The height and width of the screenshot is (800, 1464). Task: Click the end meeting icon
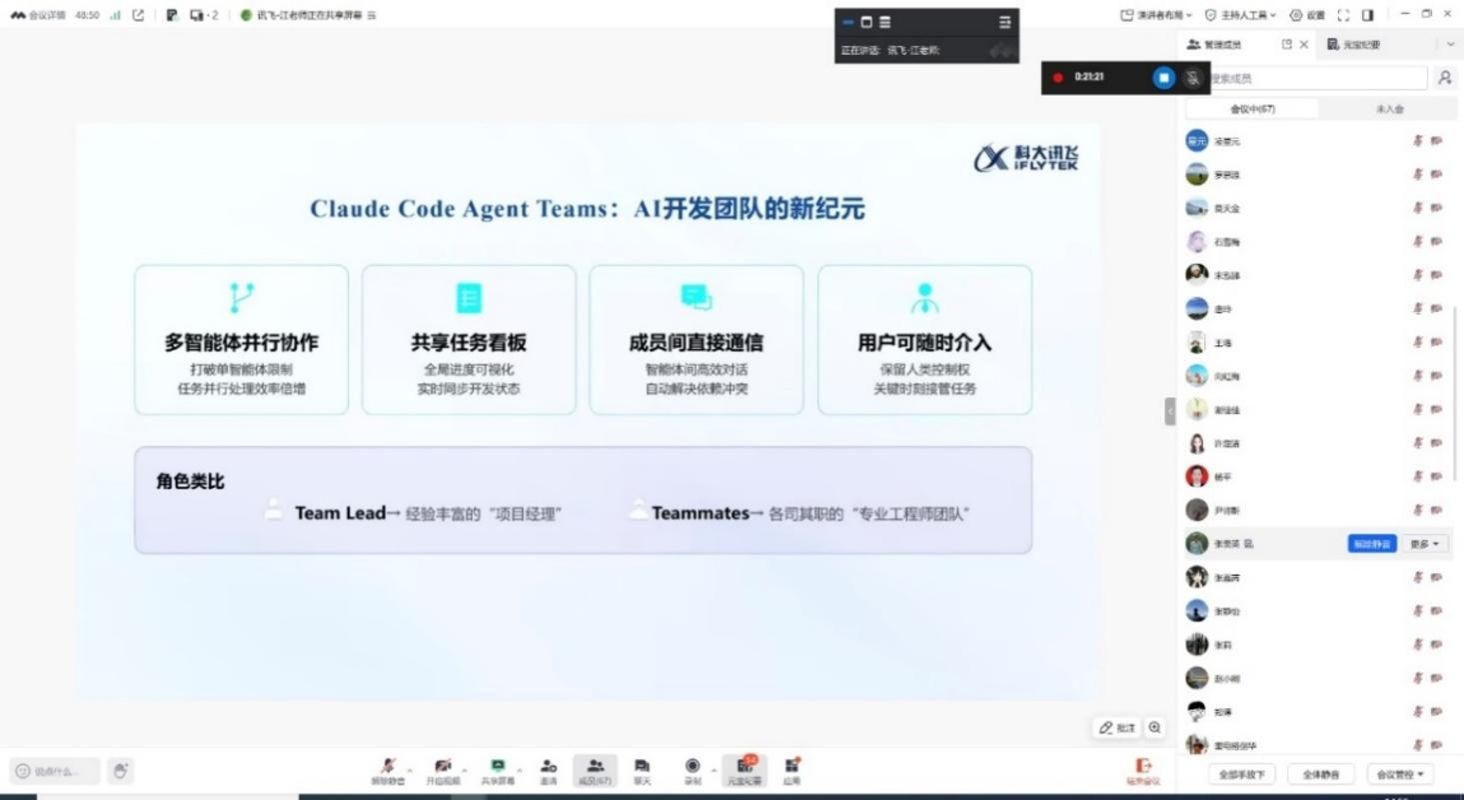1144,766
